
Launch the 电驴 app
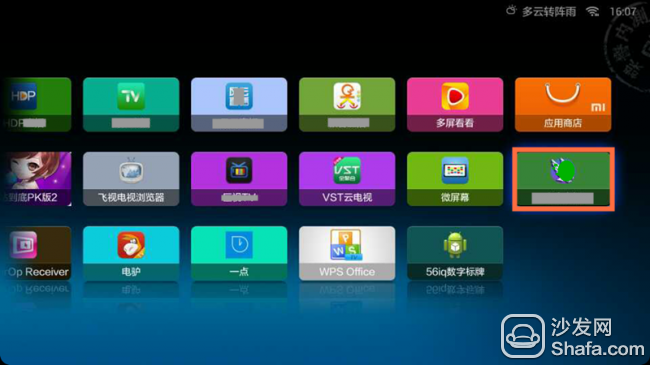(x=131, y=253)
